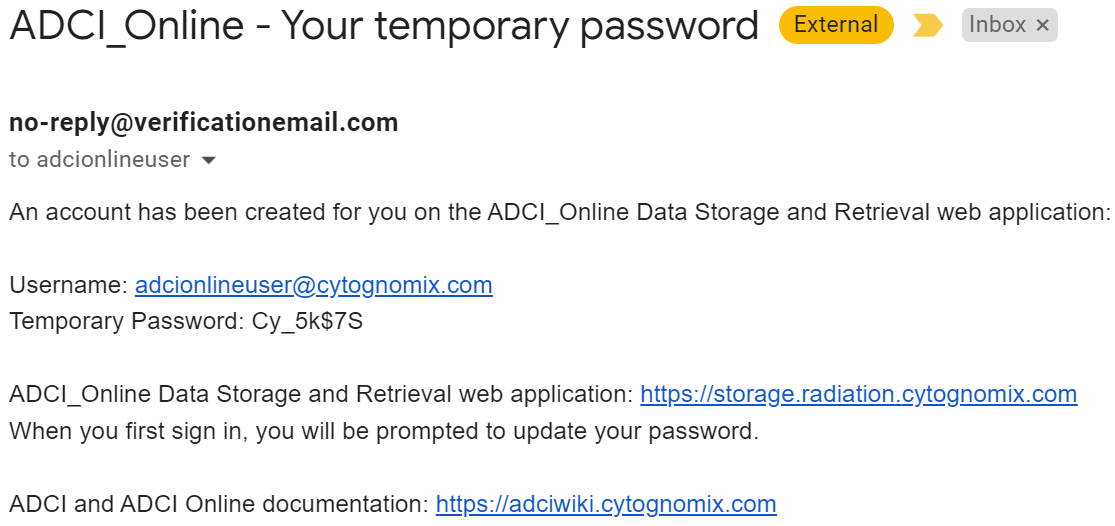The width and height of the screenshot is (1115, 526).
Task: Open the adcionlineuser@cytognomix.com username link
Action: (x=314, y=285)
